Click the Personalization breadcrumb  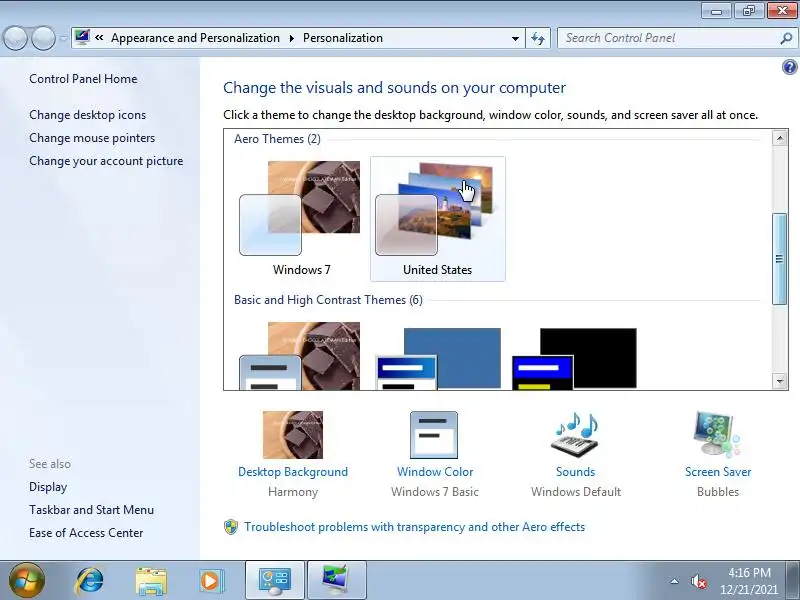point(343,38)
